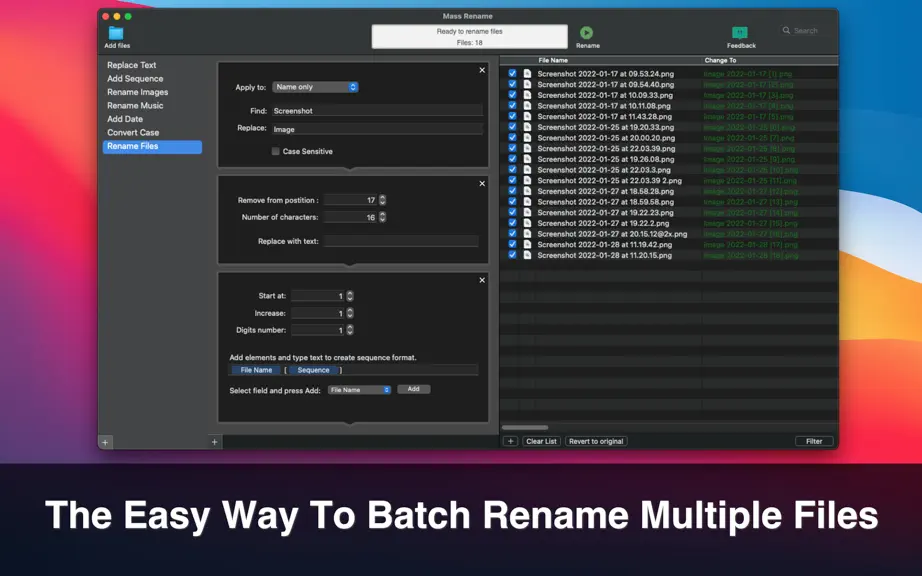
Task: Click the Sequence token in format field
Action: pyautogui.click(x=313, y=370)
